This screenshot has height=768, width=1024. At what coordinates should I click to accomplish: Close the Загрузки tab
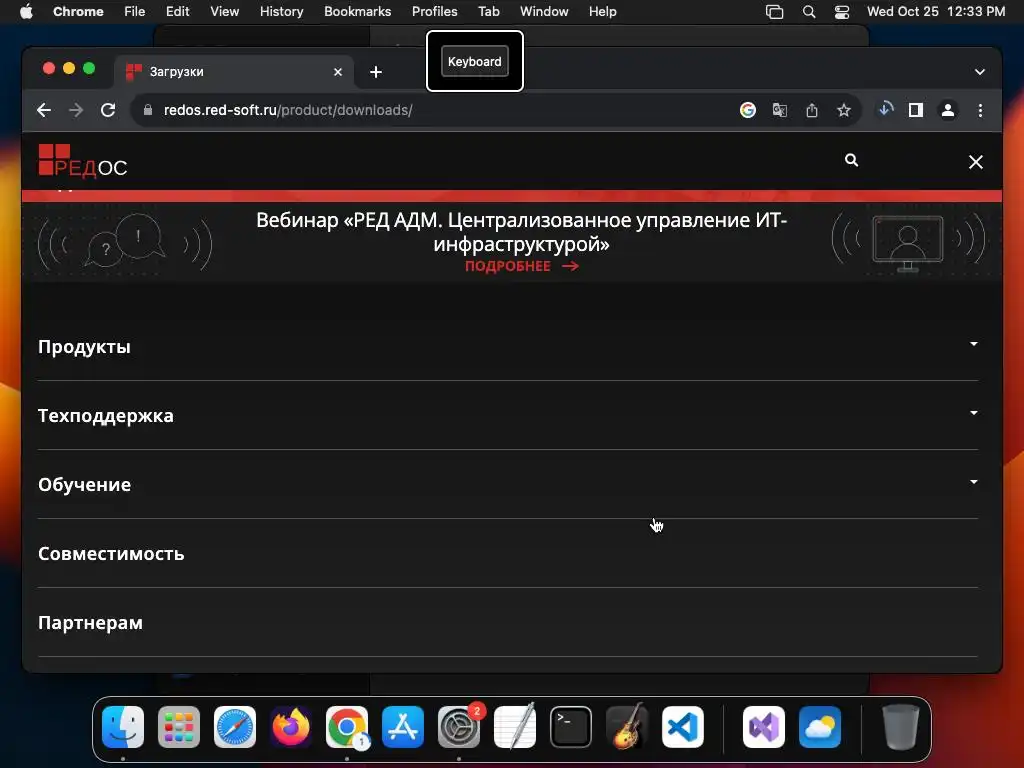coord(338,72)
